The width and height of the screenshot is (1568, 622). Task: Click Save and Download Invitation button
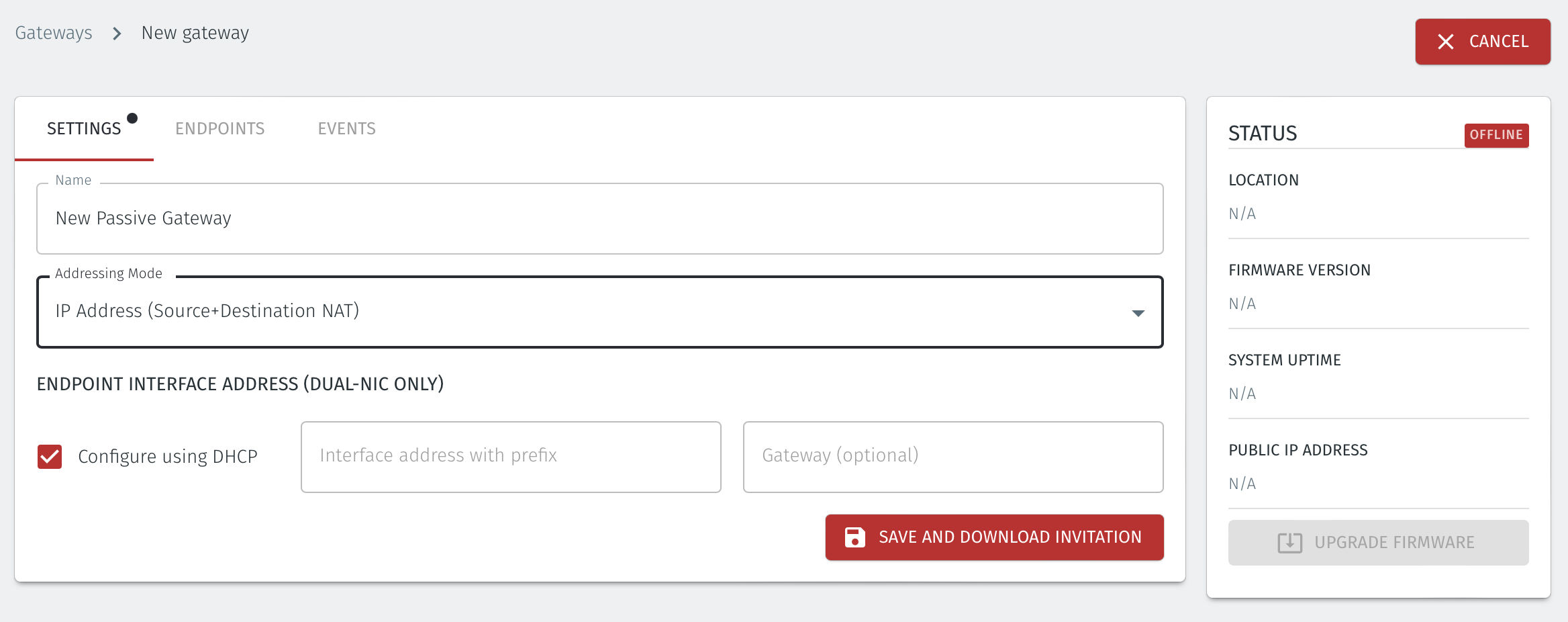[994, 537]
